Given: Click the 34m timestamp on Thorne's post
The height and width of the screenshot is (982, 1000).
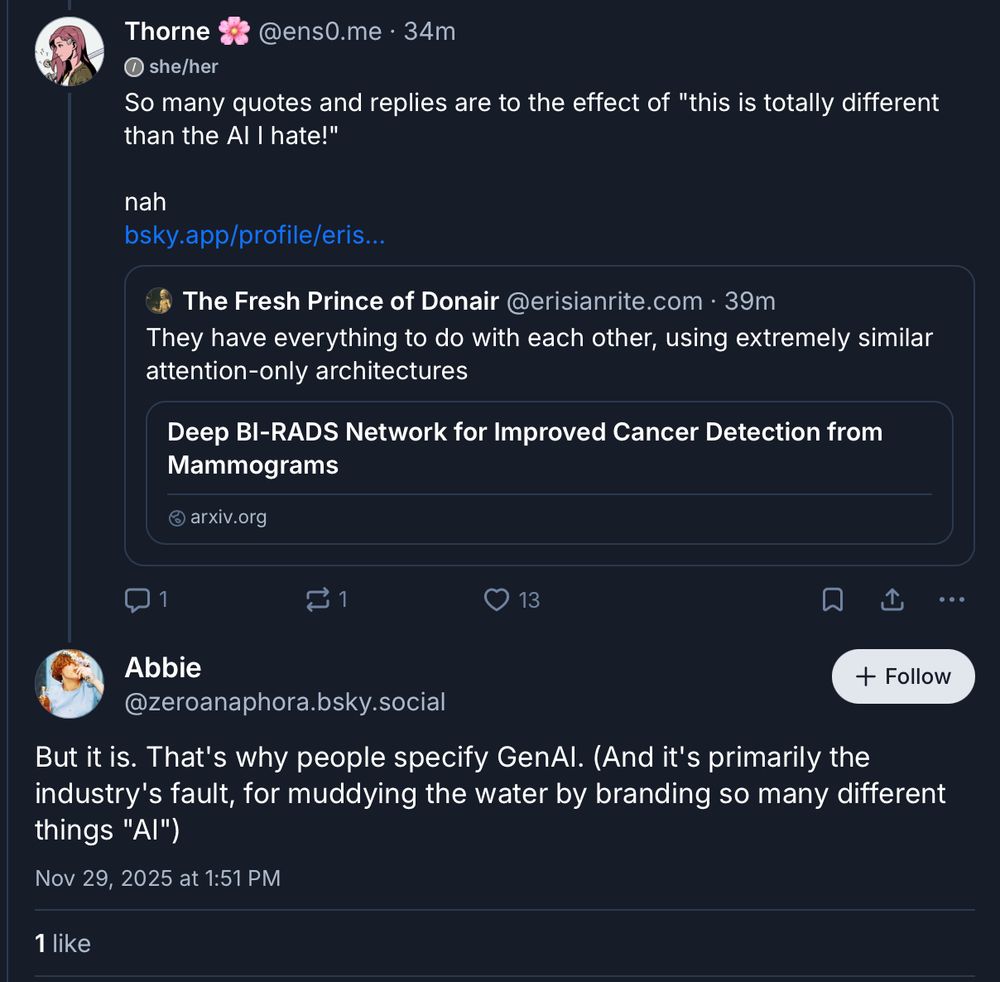Looking at the screenshot, I should coord(431,31).
